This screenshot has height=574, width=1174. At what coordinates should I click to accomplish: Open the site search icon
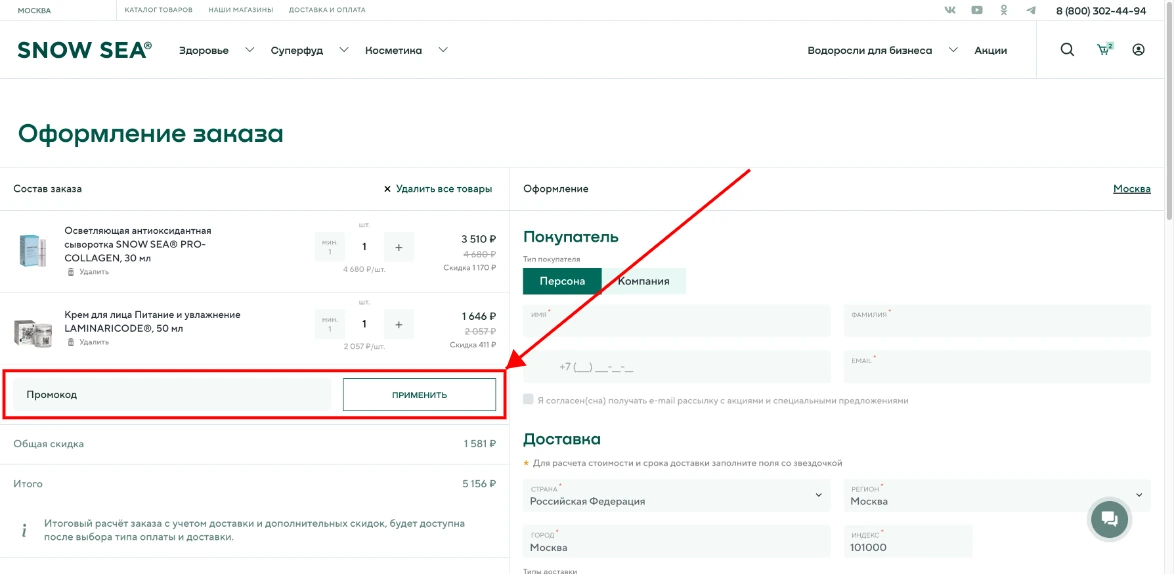1068,50
